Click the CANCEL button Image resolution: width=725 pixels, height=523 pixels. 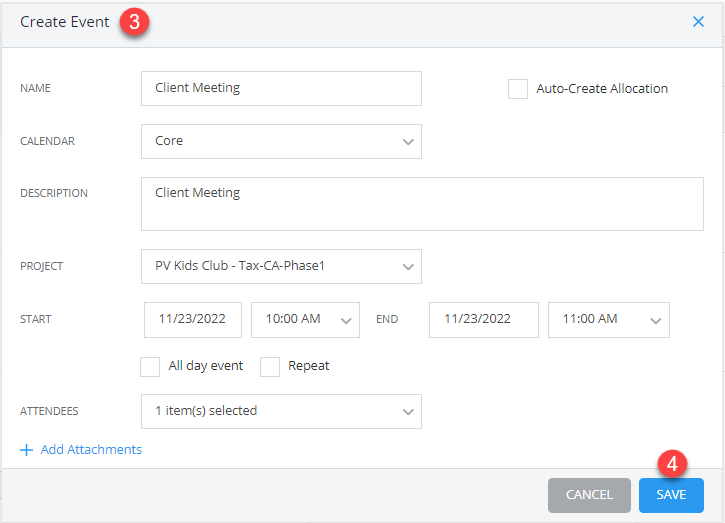coord(589,495)
